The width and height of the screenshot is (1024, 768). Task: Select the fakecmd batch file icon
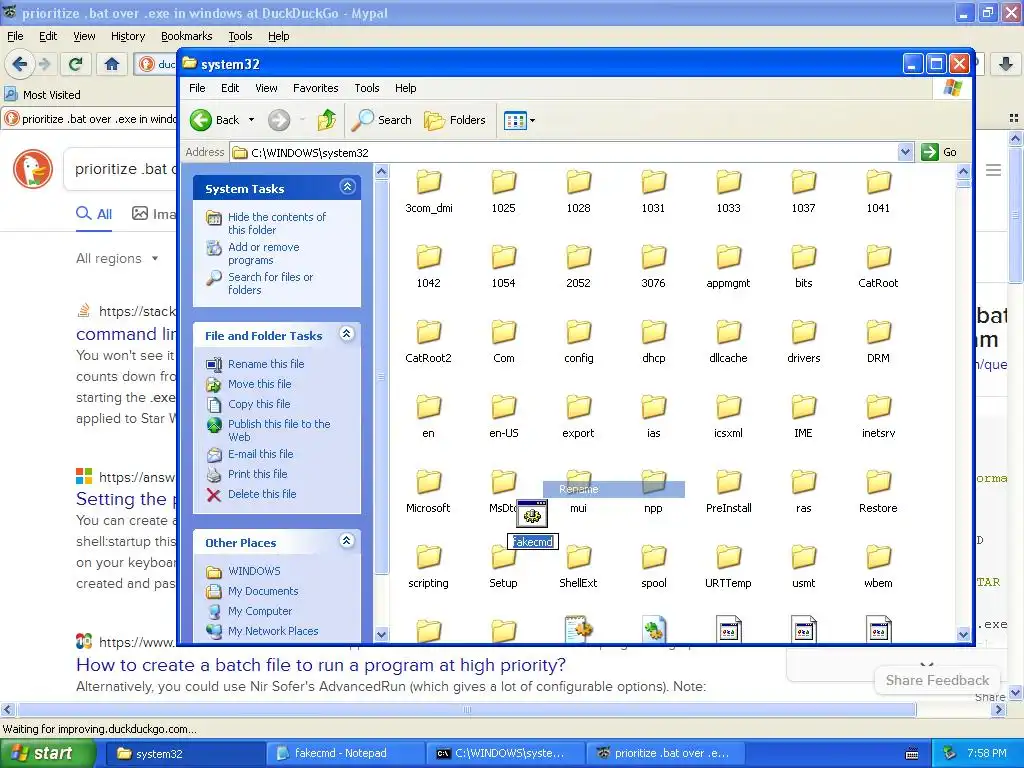pyautogui.click(x=532, y=514)
